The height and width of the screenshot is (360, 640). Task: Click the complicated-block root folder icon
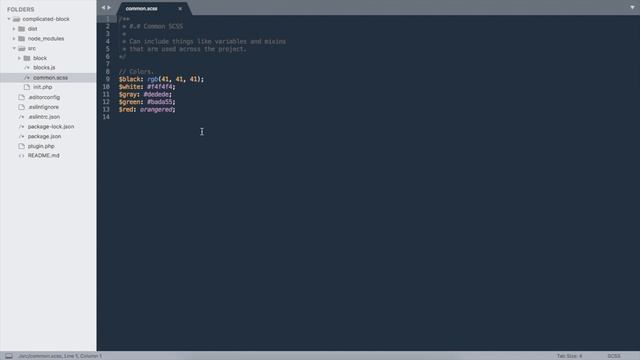click(16, 19)
